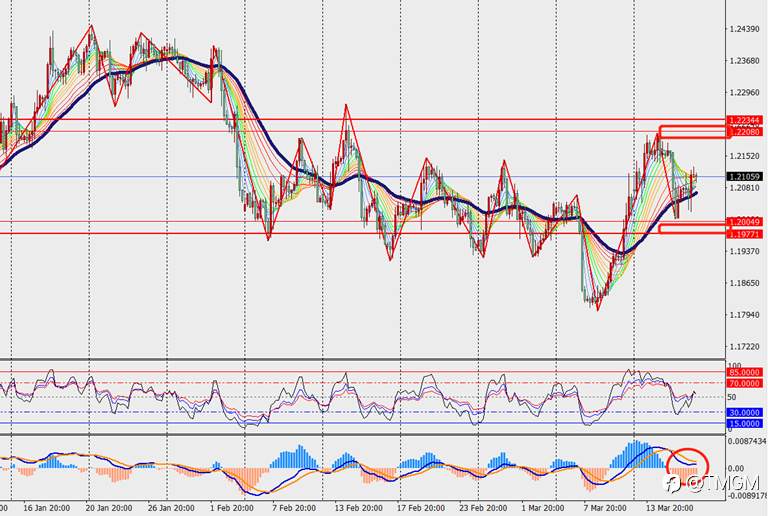Select the red 1.20049 support level label
This screenshot has width=768, height=516.
point(744,222)
